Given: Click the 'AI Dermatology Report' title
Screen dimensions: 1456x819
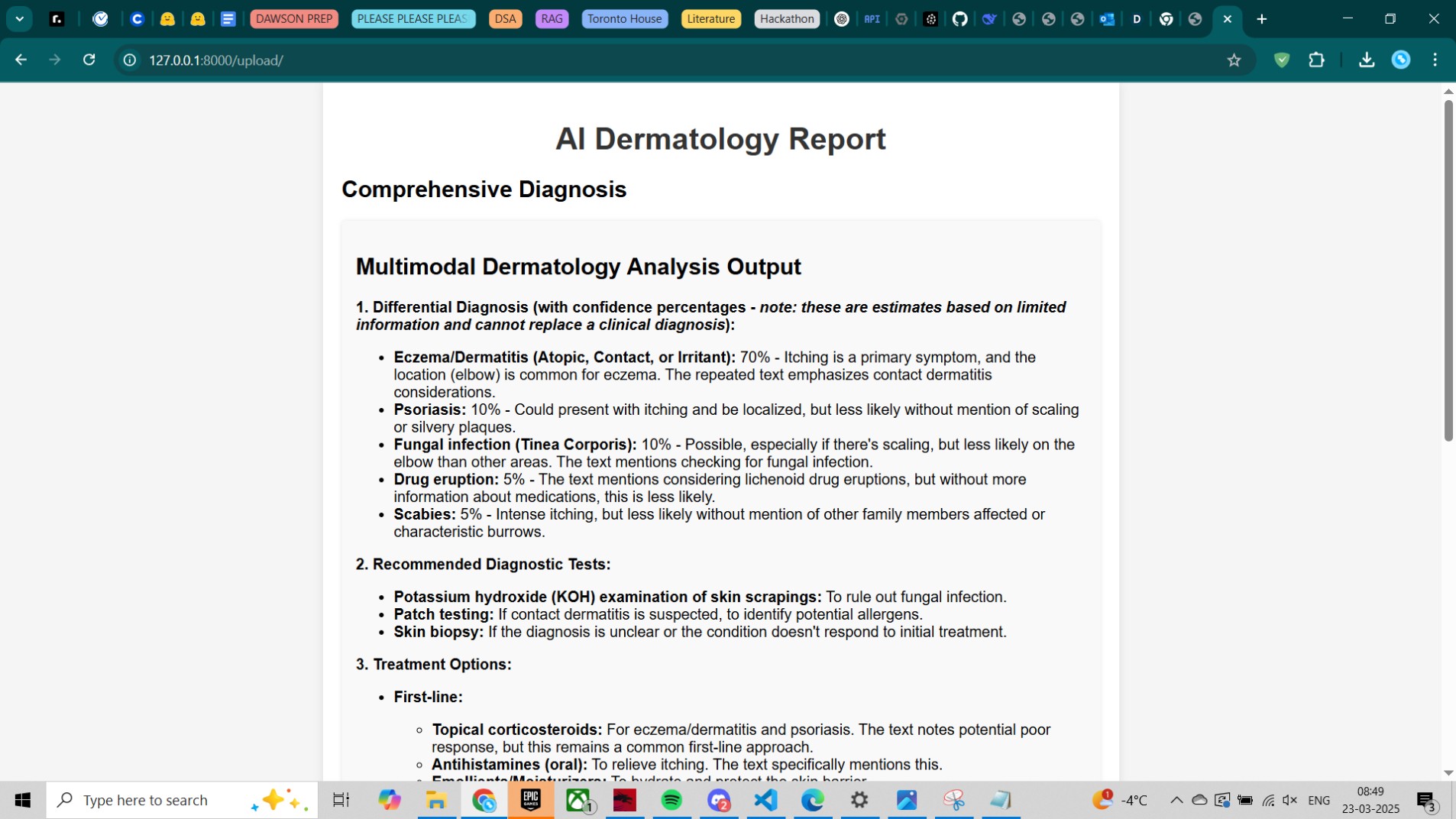Looking at the screenshot, I should [720, 138].
